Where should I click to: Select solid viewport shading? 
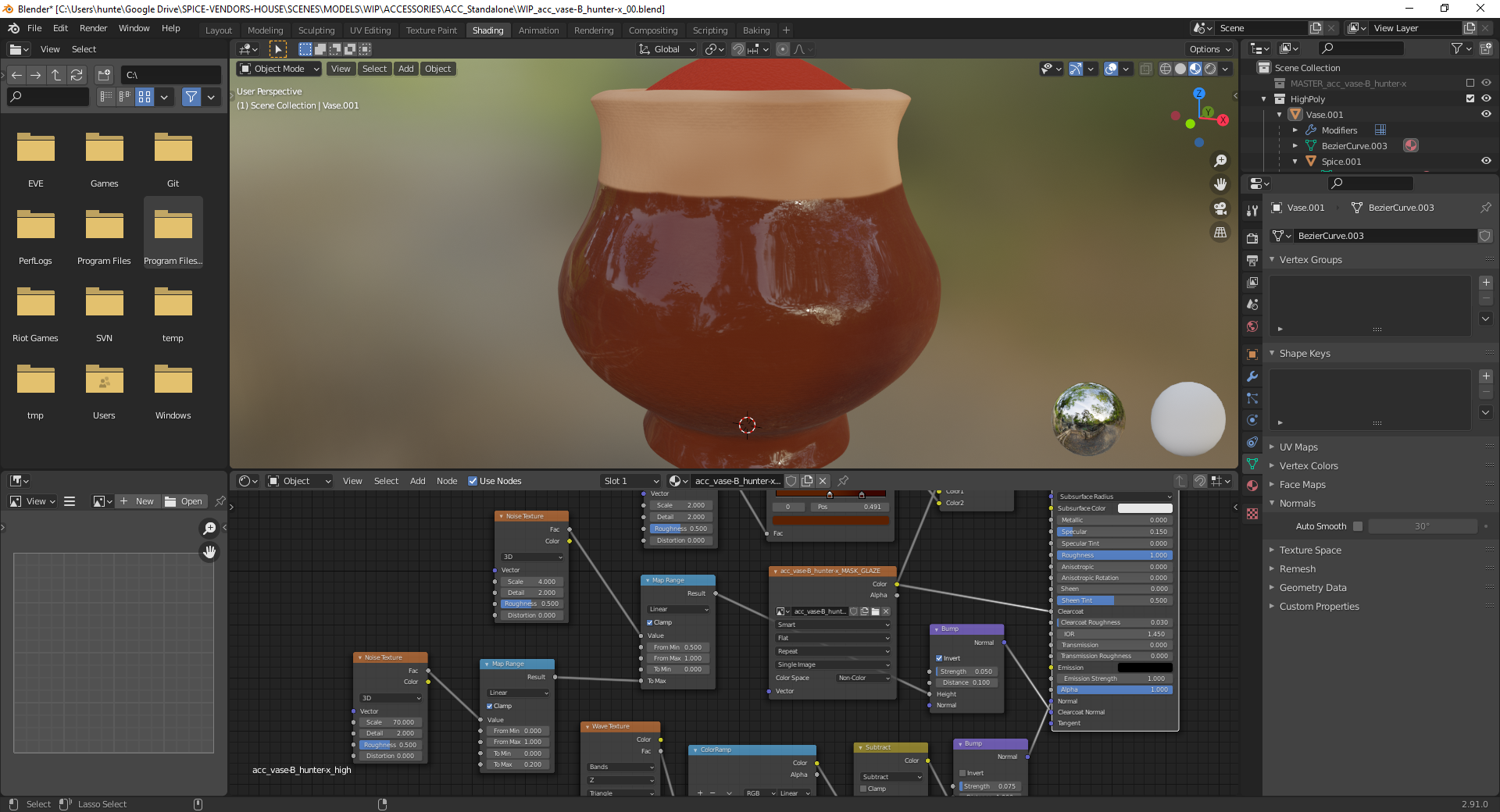(x=1180, y=69)
